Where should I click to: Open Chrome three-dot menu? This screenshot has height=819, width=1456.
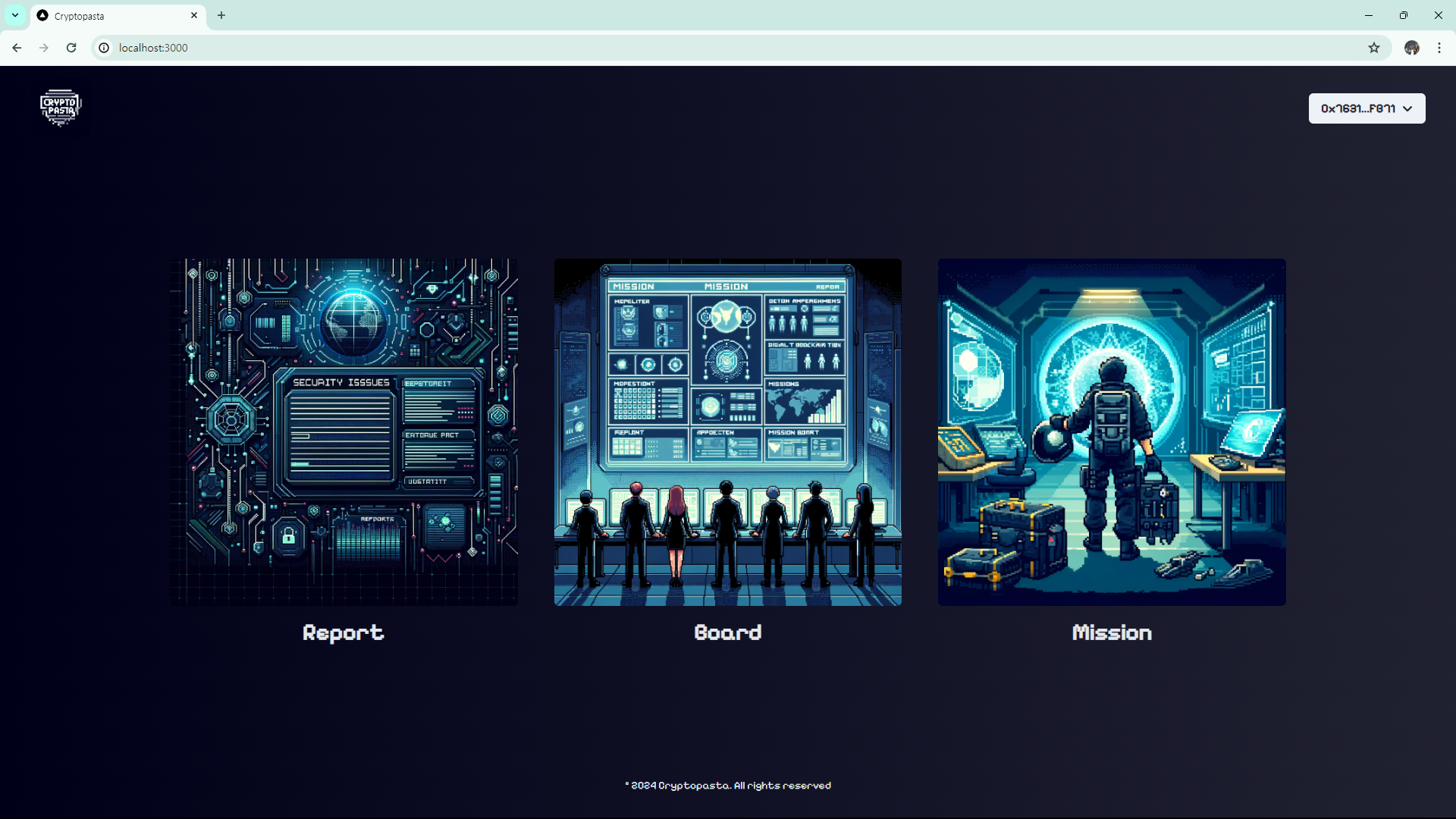[1439, 48]
